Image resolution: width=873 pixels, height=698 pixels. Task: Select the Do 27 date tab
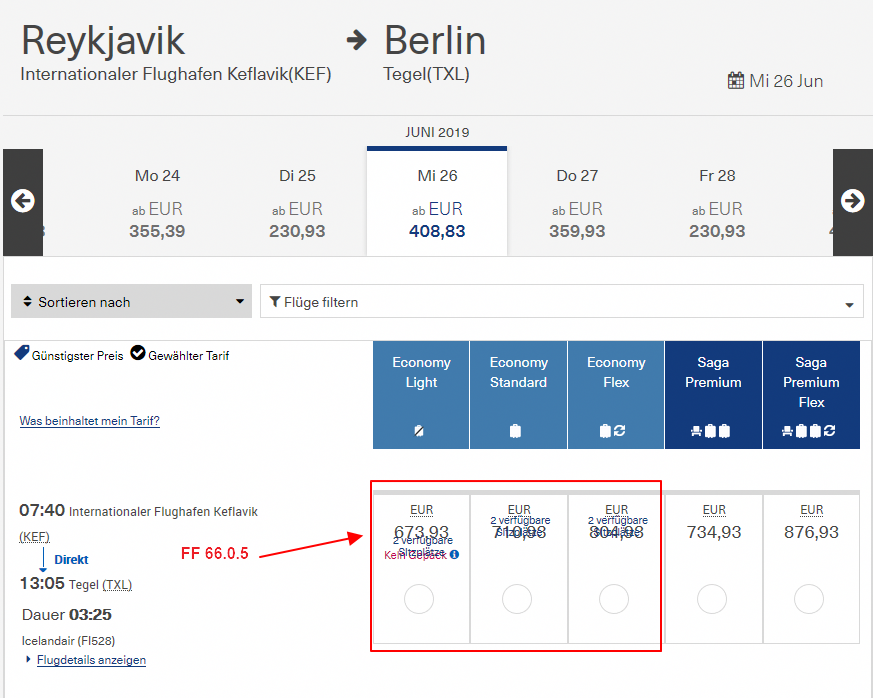point(577,203)
